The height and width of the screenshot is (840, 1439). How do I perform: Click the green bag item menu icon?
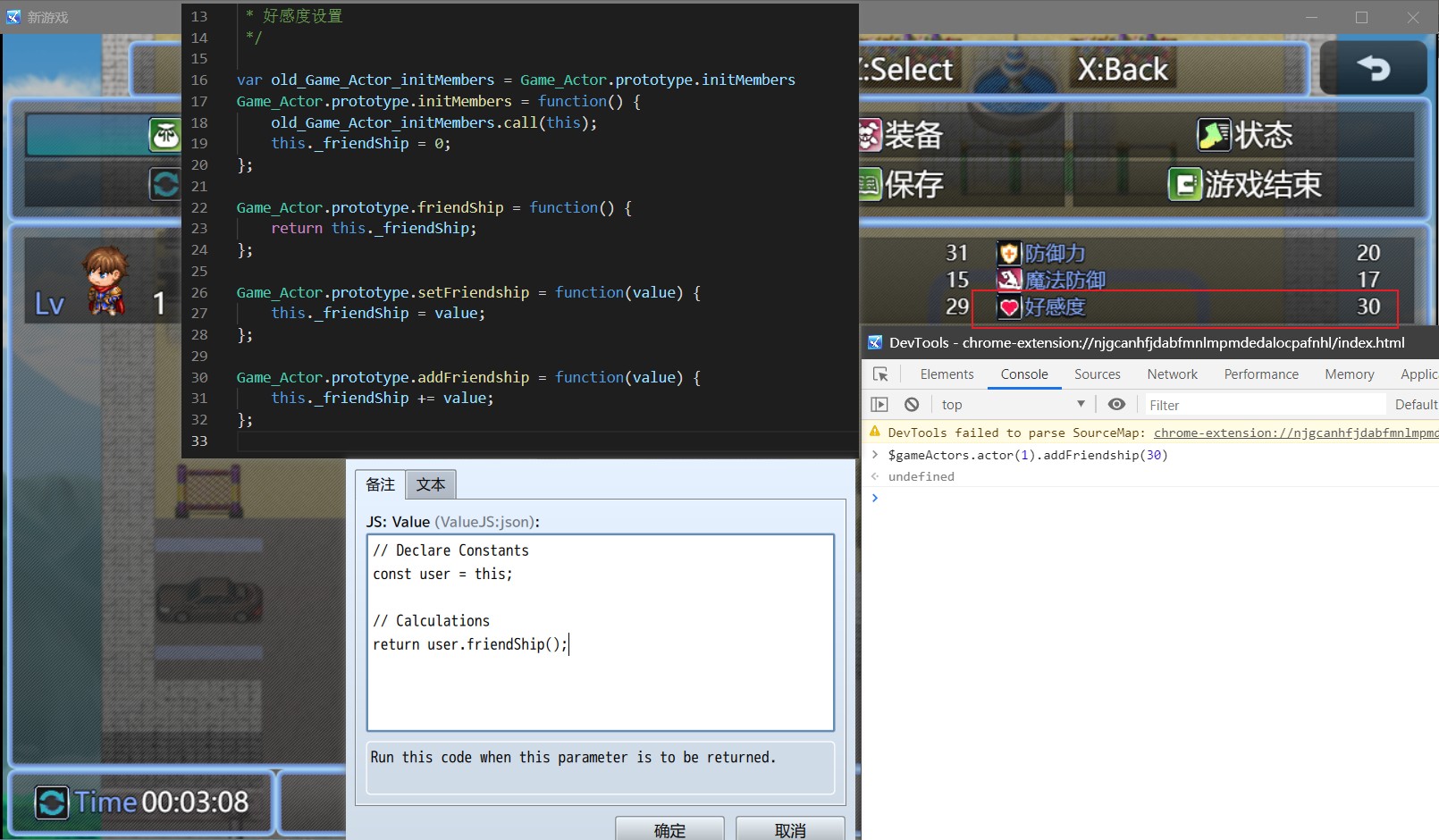click(165, 135)
